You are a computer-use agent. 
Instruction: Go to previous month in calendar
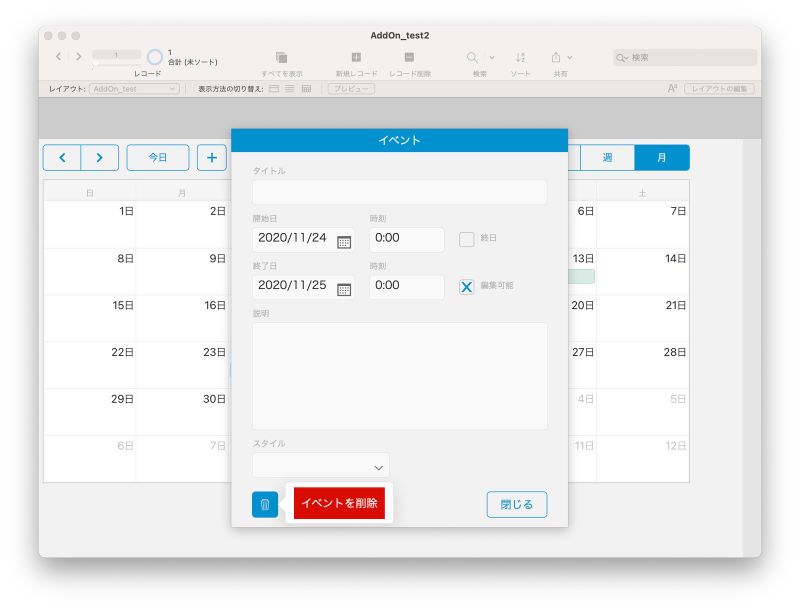[62, 158]
